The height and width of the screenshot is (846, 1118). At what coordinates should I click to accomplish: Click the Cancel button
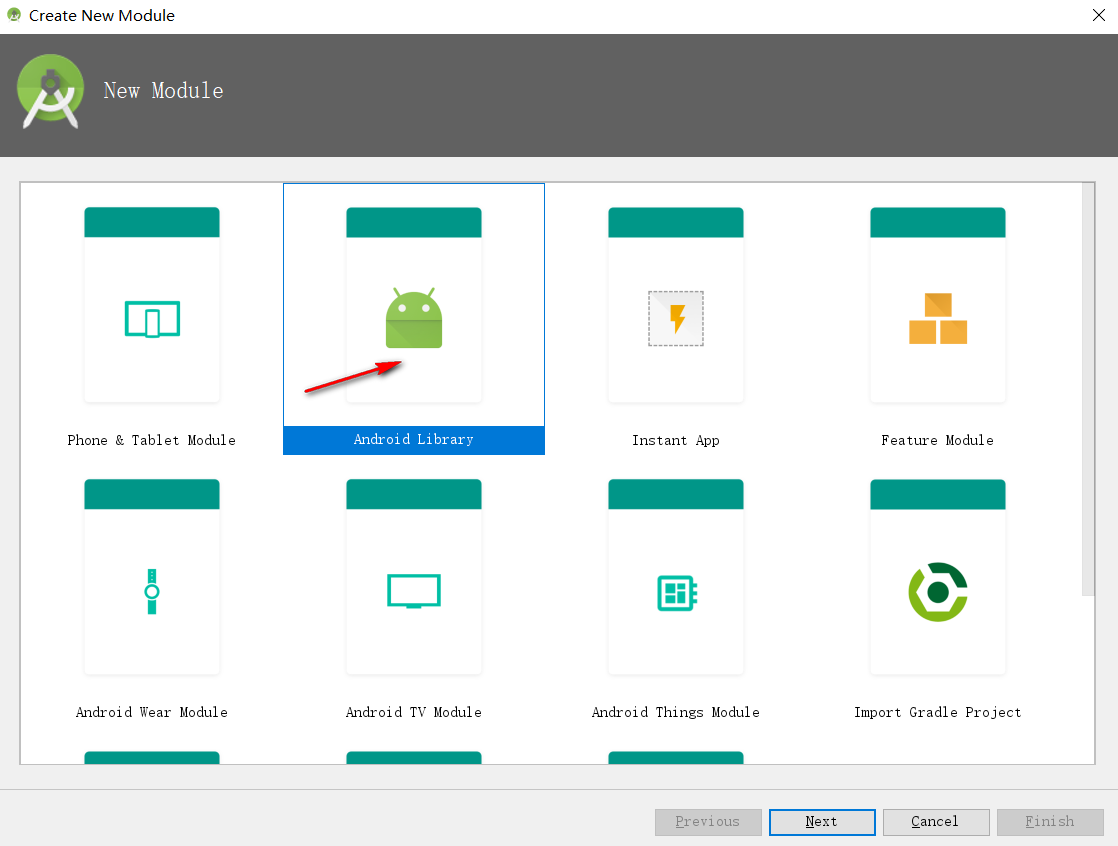pyautogui.click(x=935, y=822)
